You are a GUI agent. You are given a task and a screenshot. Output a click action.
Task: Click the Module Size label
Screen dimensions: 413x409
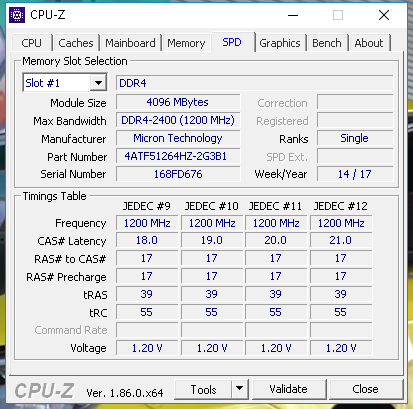(x=78, y=103)
